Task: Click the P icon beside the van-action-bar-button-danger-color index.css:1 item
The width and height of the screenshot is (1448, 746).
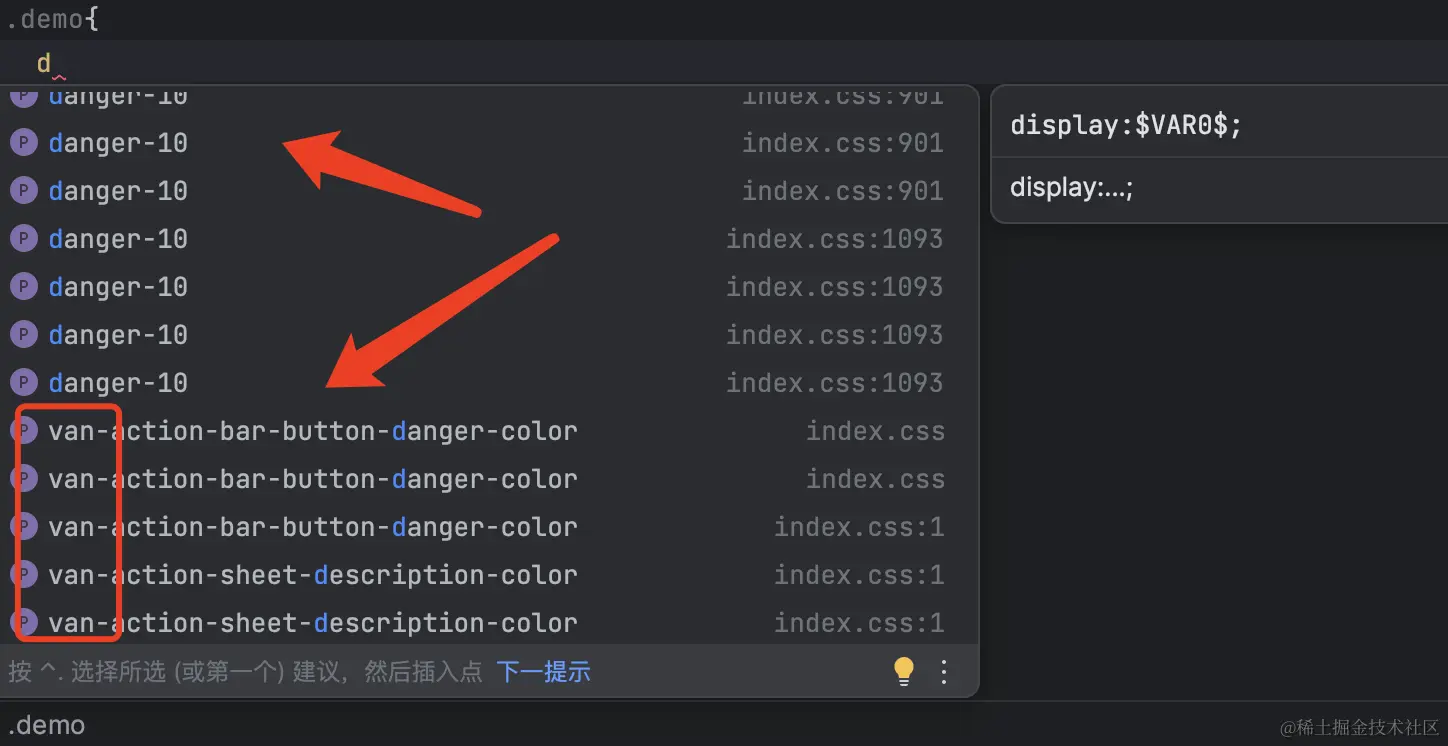Action: pos(24,527)
